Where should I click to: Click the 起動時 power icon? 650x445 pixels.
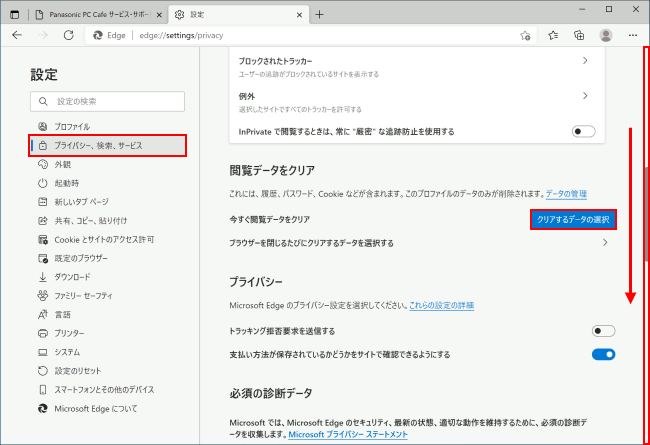pos(43,183)
